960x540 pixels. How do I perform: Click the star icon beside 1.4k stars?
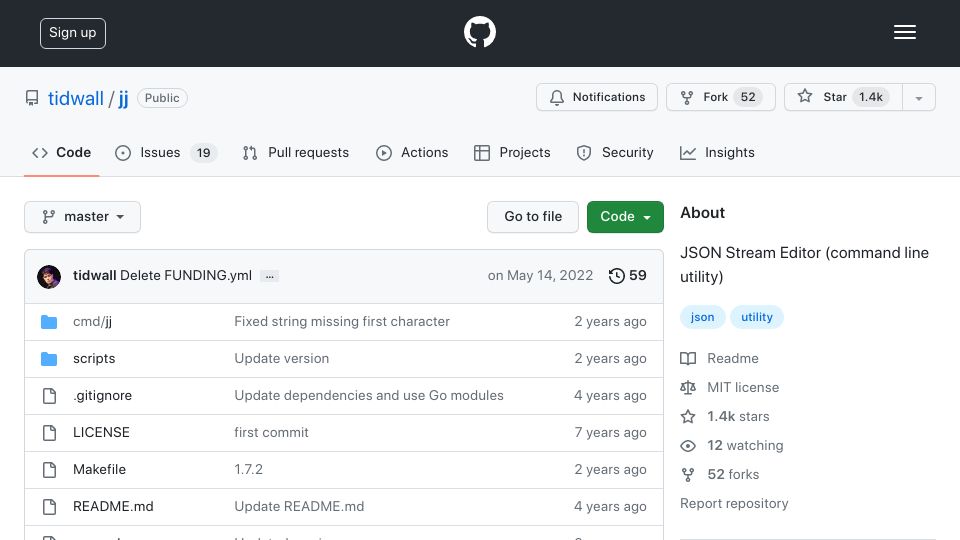point(688,417)
